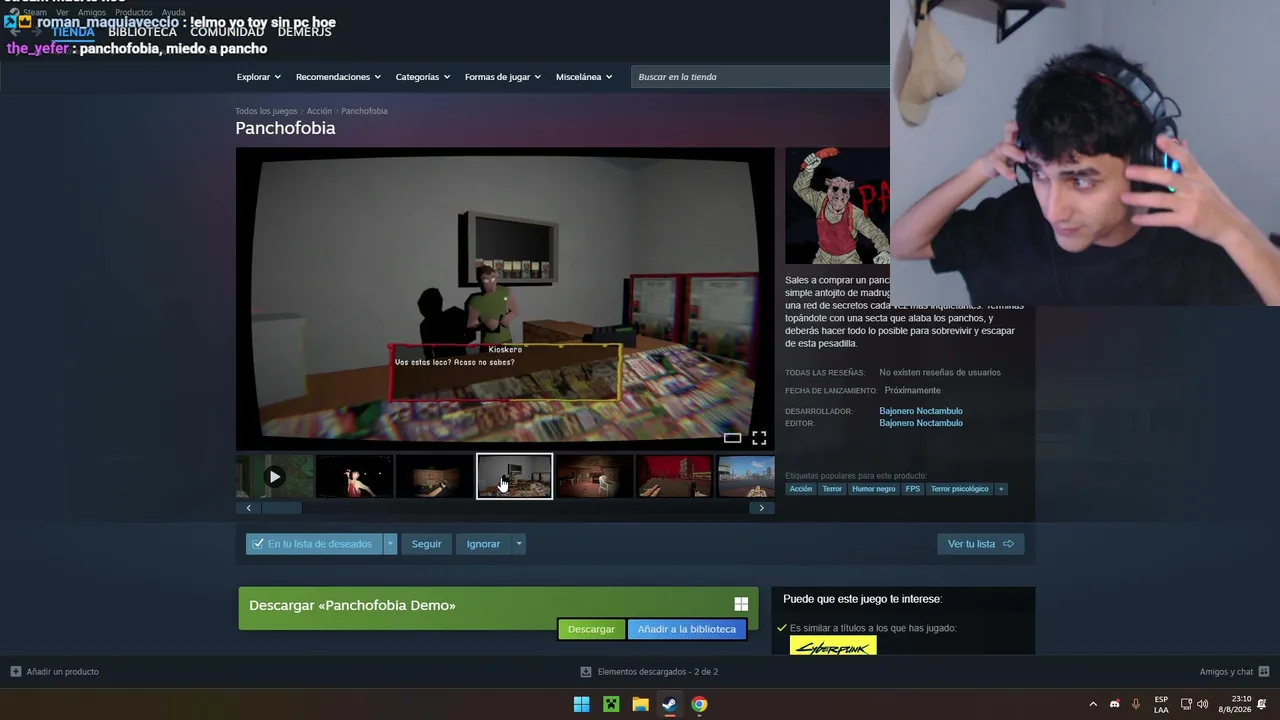Viewport: 1280px width, 720px height.
Task: Open the DEMERJS profile tab
Action: [x=304, y=32]
